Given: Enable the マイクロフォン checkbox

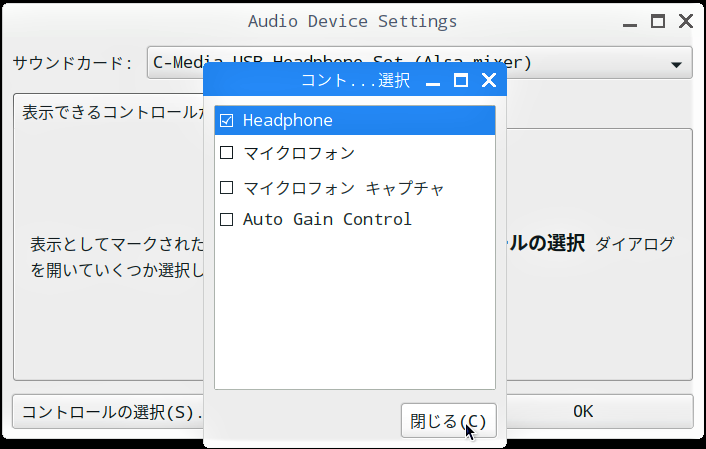Looking at the screenshot, I should point(226,153).
